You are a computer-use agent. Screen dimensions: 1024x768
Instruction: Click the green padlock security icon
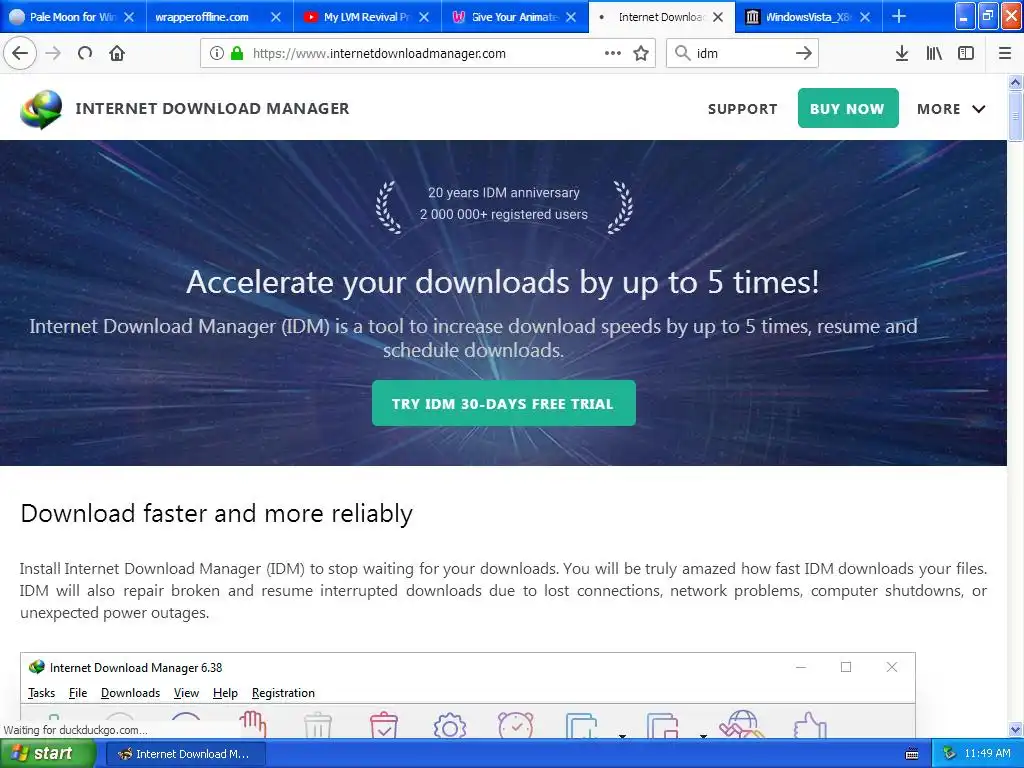point(237,54)
